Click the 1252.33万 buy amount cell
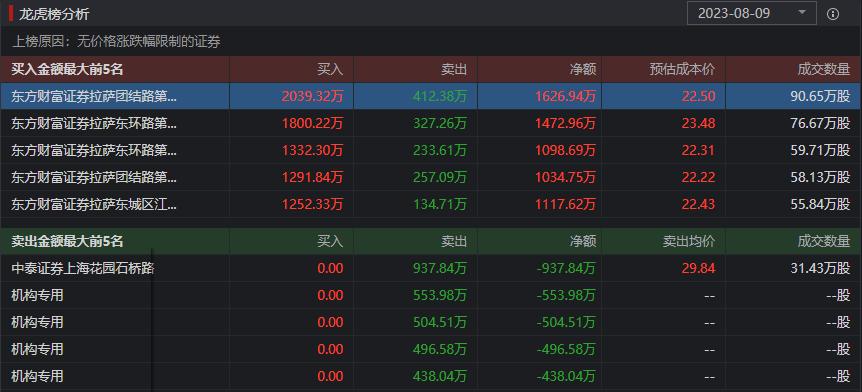This screenshot has width=862, height=392. pyautogui.click(x=312, y=205)
